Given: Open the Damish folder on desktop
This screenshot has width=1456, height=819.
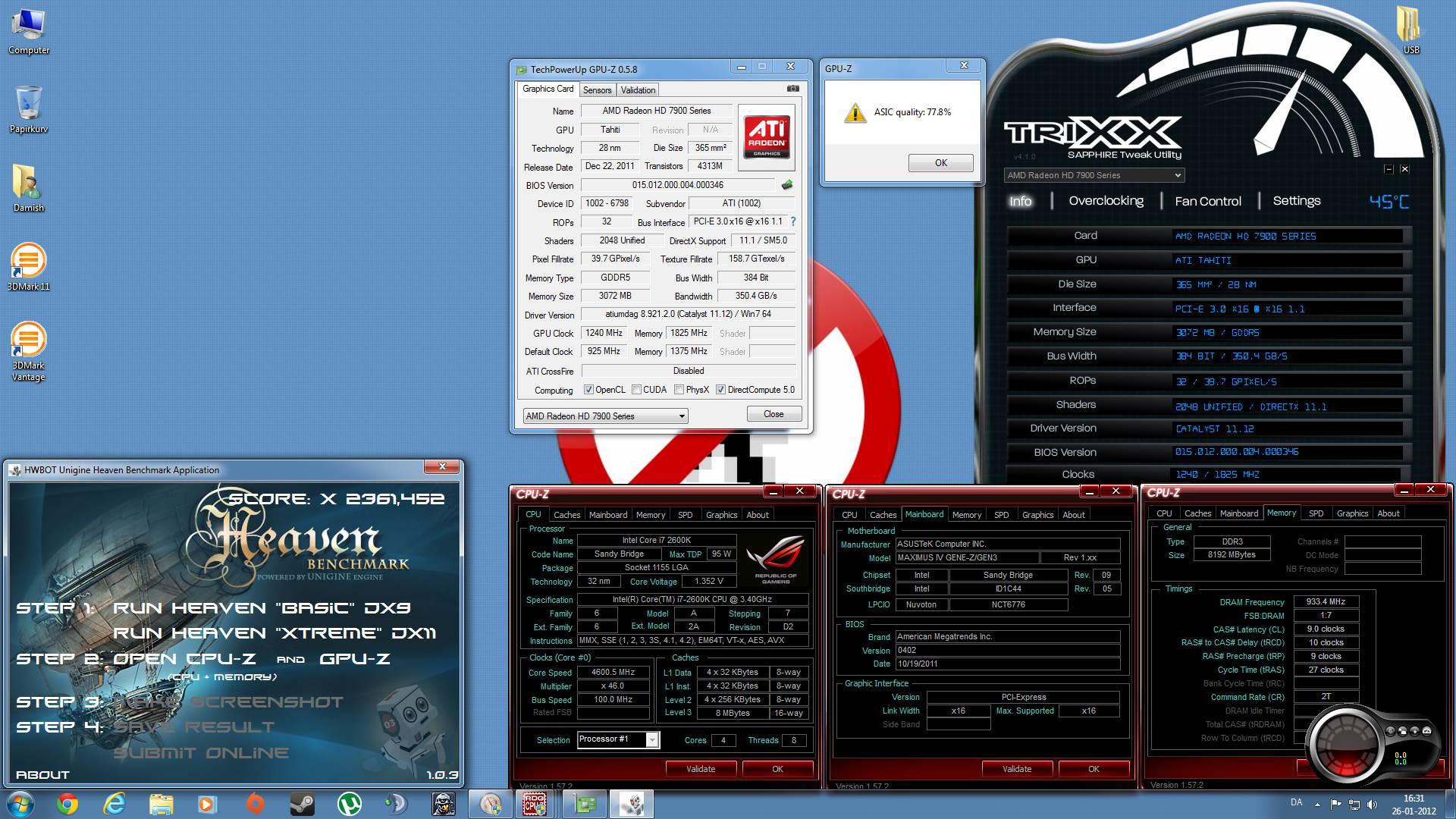Looking at the screenshot, I should coord(29,188).
